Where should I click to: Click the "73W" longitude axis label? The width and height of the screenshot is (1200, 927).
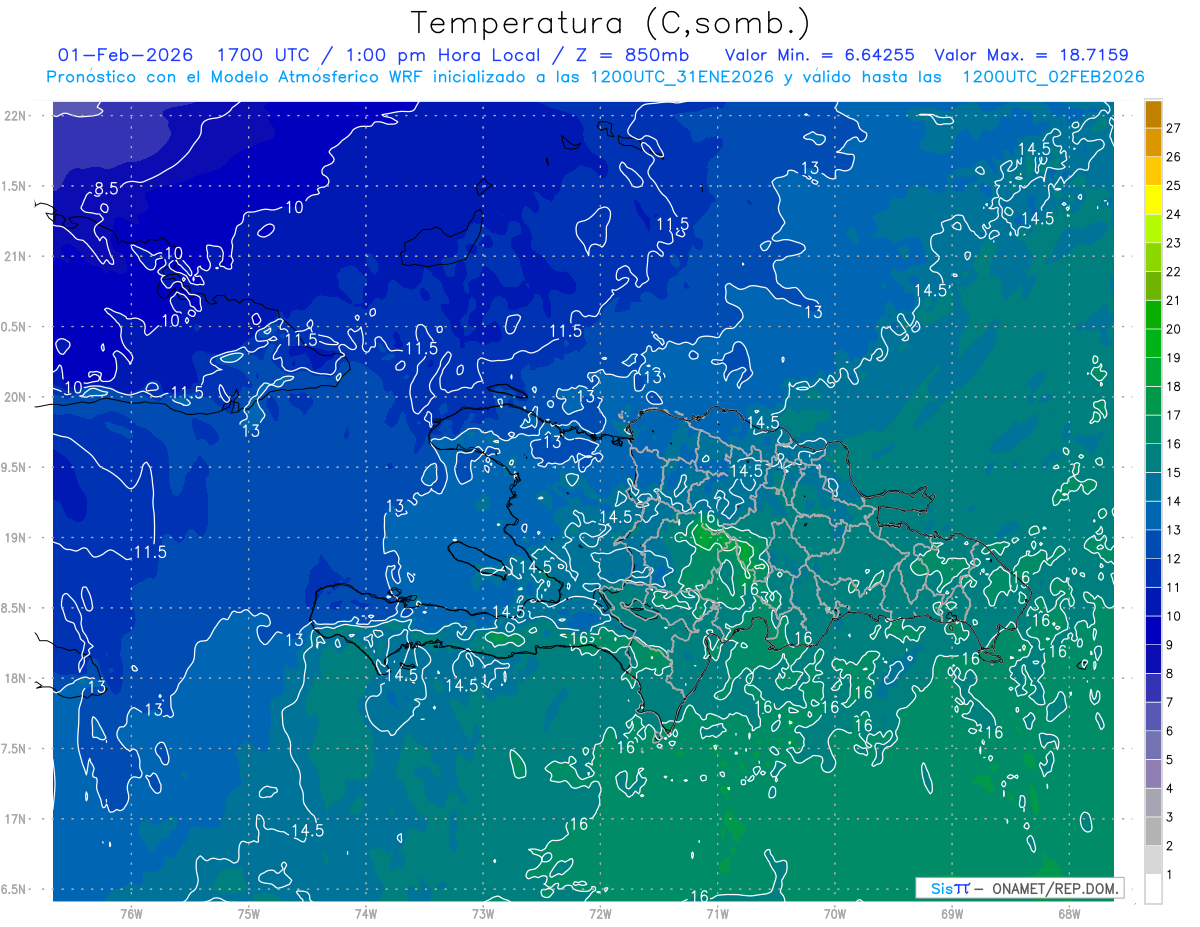483,913
